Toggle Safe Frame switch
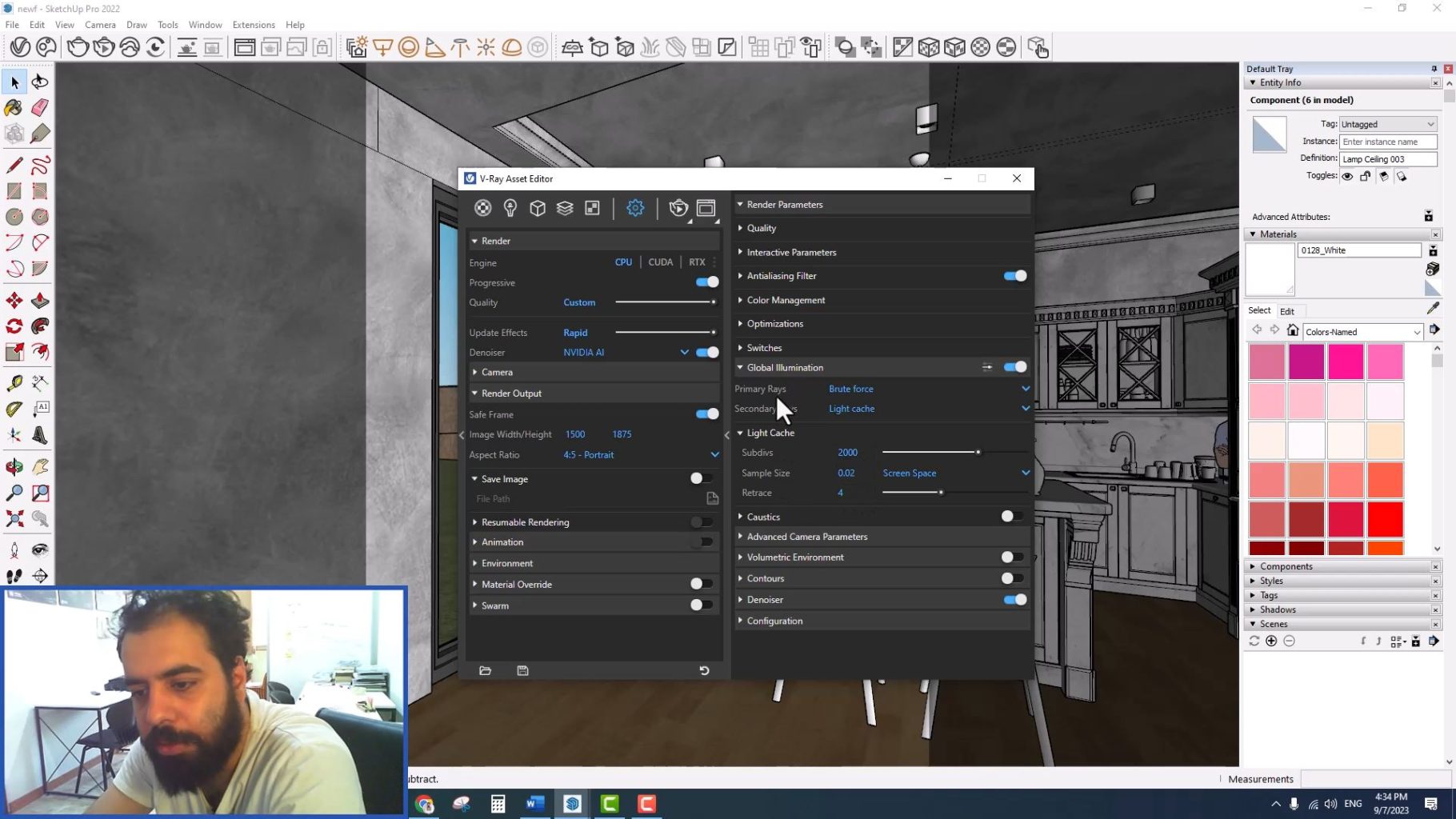The width and height of the screenshot is (1456, 819). 707,414
